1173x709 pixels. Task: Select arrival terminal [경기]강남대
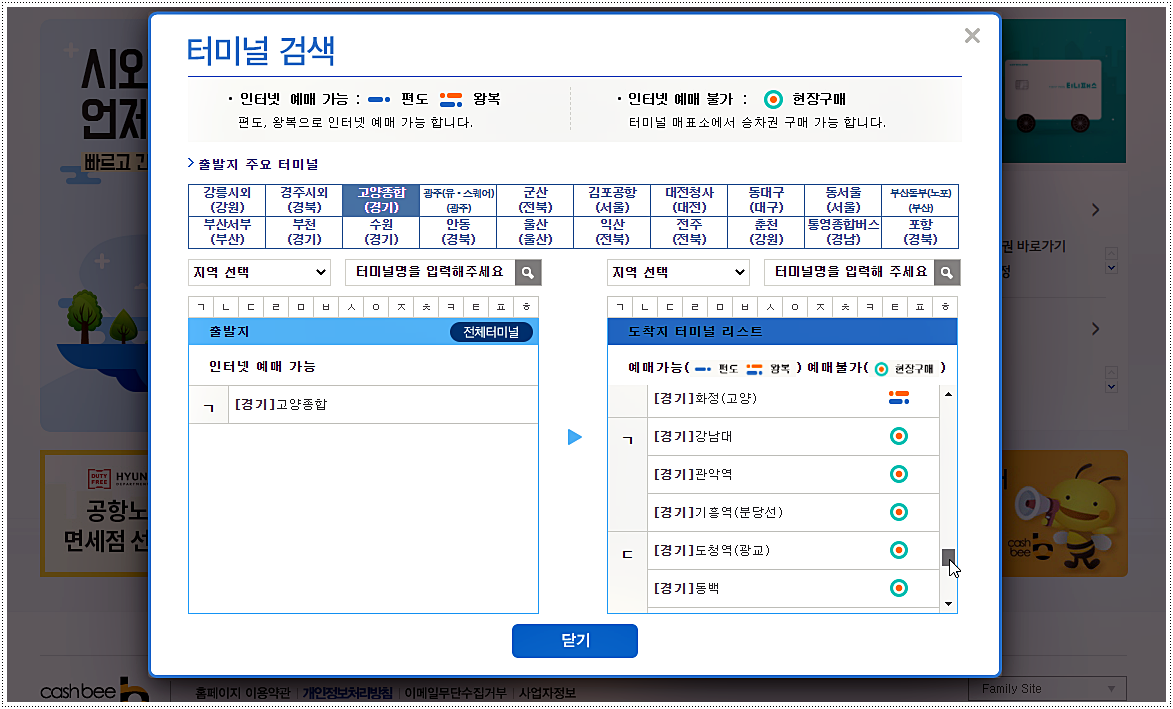tap(793, 437)
